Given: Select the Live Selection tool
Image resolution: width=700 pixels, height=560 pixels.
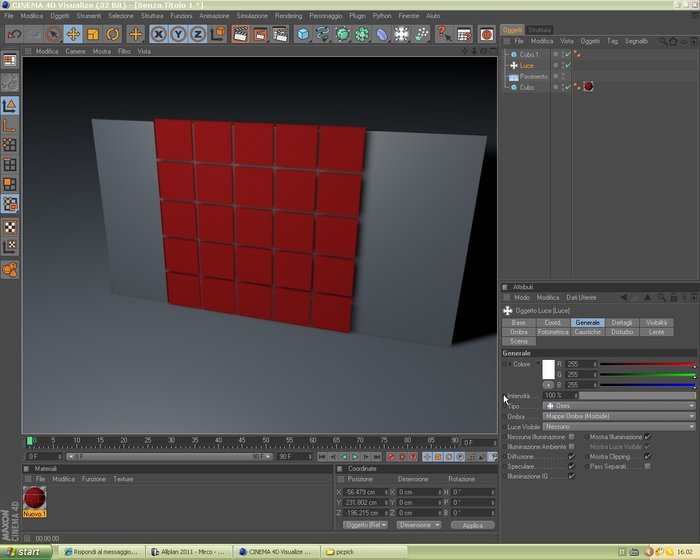Looking at the screenshot, I should click(x=53, y=34).
